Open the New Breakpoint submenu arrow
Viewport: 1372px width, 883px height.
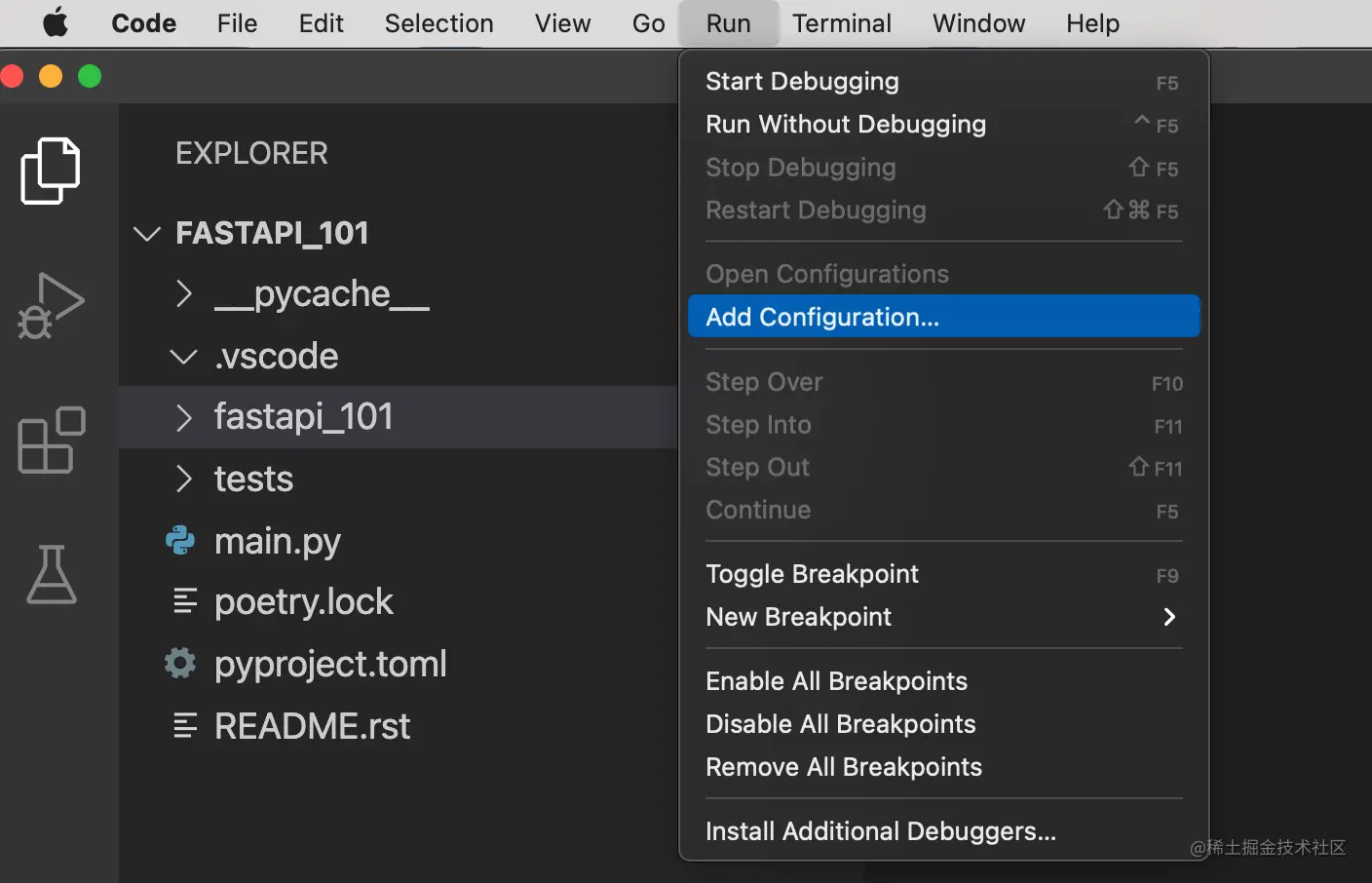coord(1170,617)
